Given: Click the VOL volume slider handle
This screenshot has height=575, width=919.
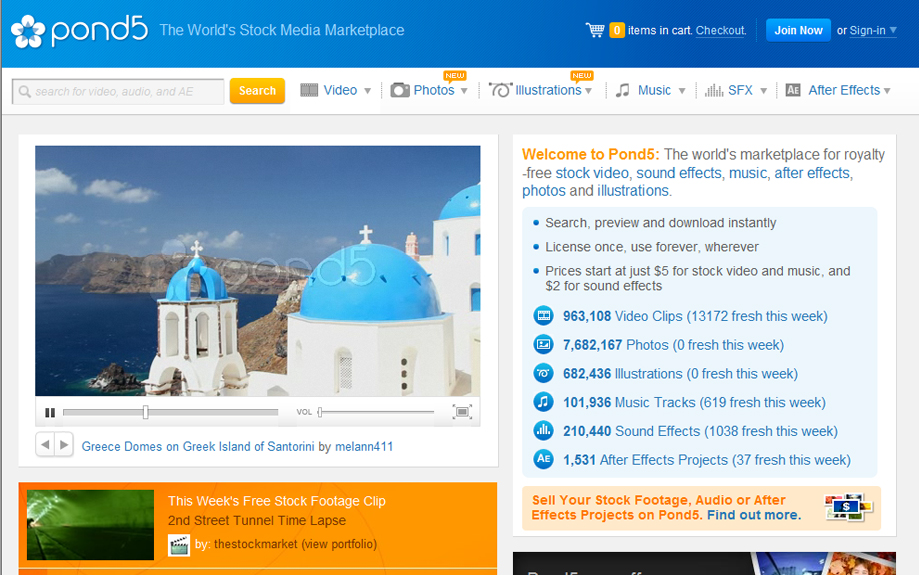Looking at the screenshot, I should [x=320, y=412].
